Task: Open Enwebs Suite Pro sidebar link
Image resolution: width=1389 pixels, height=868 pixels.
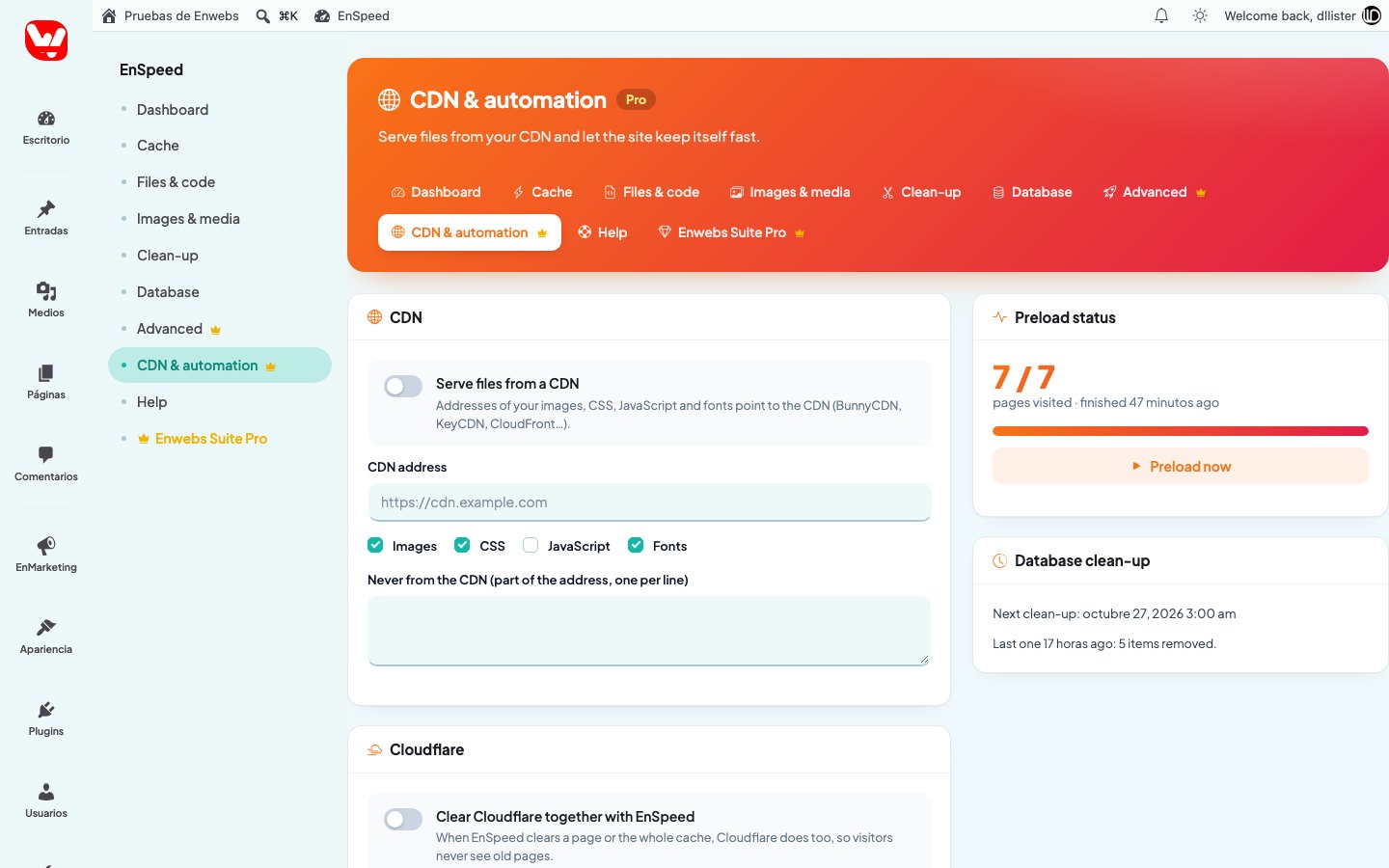Action: click(211, 439)
